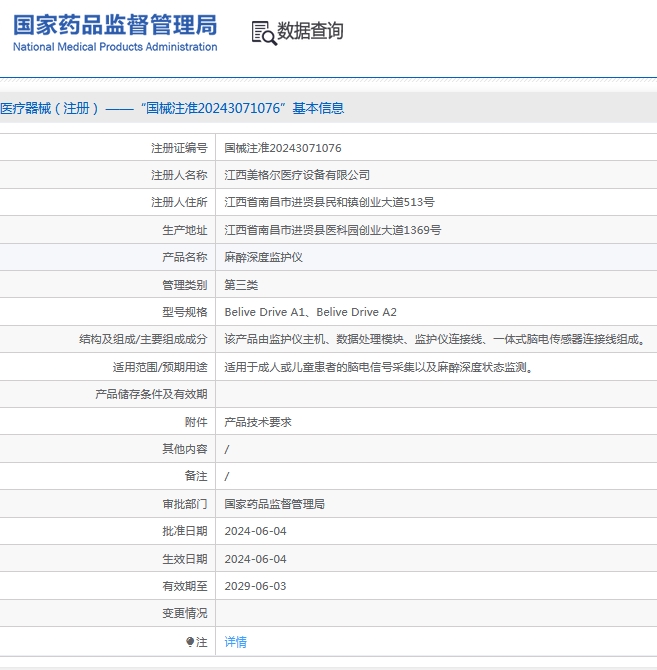Select the 批准日期 value 2024-06-04
The width and height of the screenshot is (657, 670).
[x=255, y=531]
